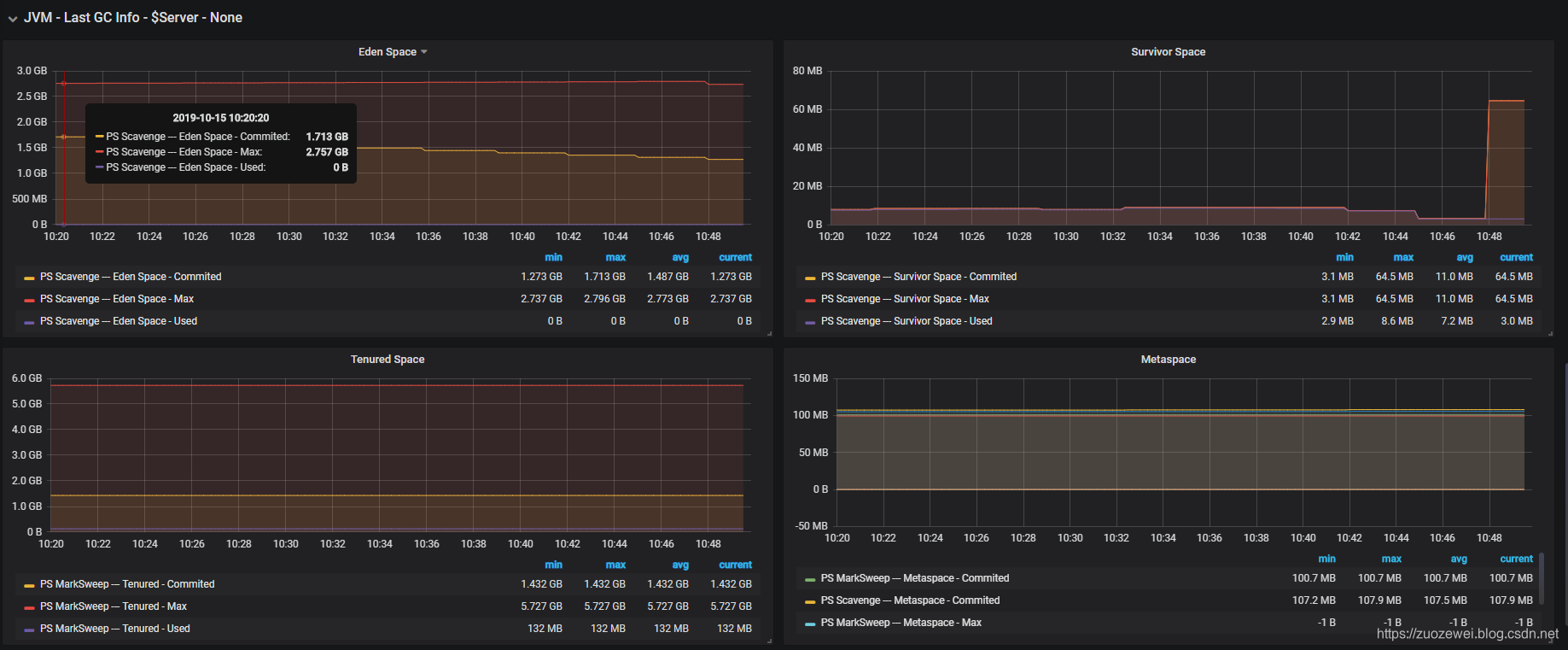Screen dimensions: 1568x650
Task: Click the Eden Space Max red color swatch
Action: pos(29,300)
